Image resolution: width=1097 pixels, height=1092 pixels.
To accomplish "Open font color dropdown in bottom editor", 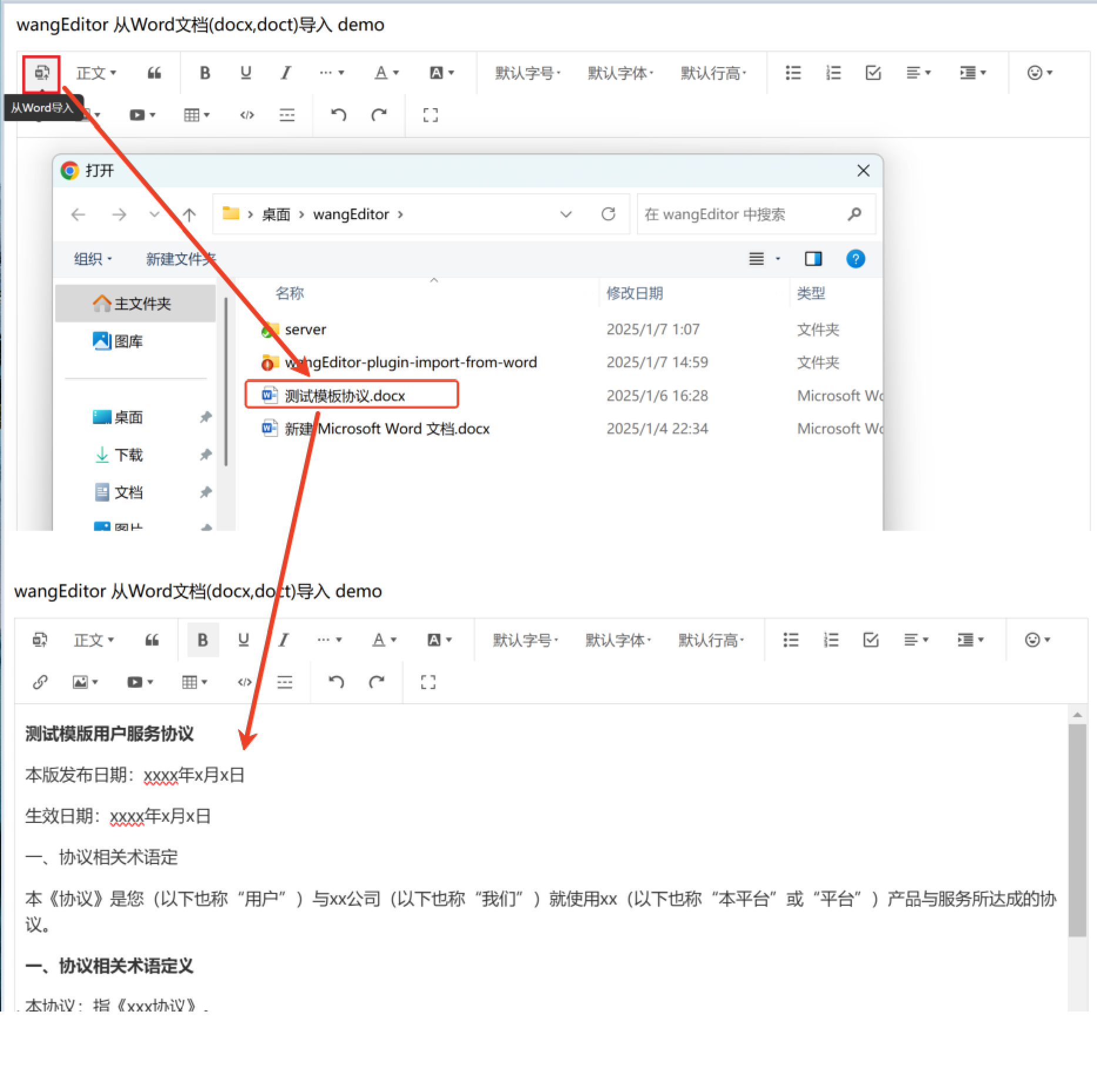I will click(384, 640).
